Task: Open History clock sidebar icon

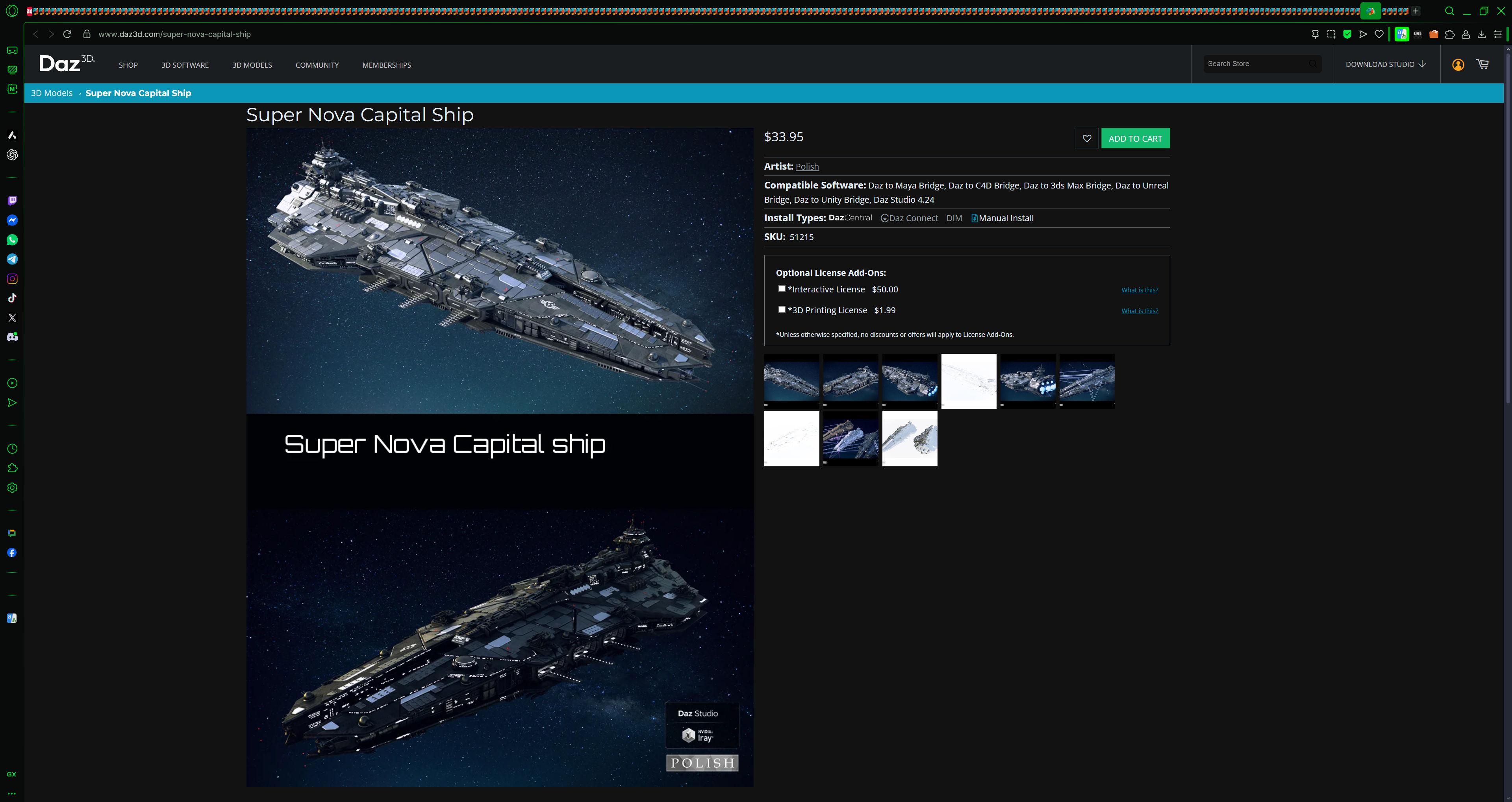Action: tap(12, 449)
